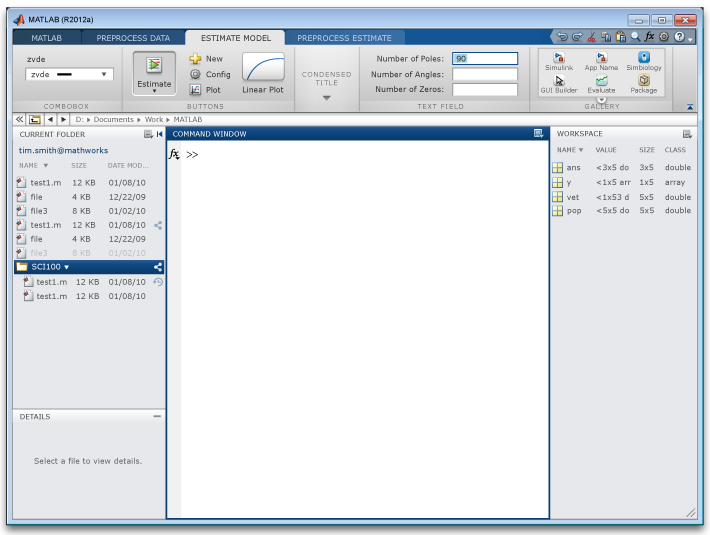Expand the SCI100 folder dropdown arrow
The image size is (710, 535).
pos(67,267)
